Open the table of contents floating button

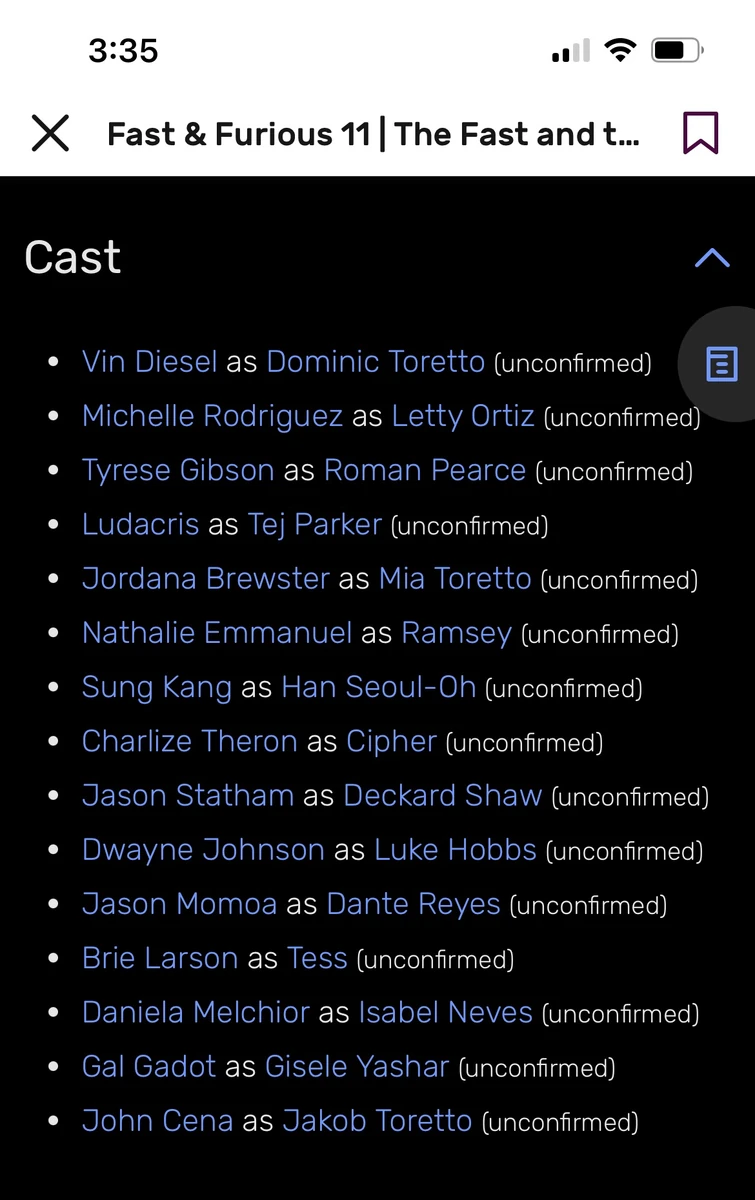pyautogui.click(x=720, y=365)
